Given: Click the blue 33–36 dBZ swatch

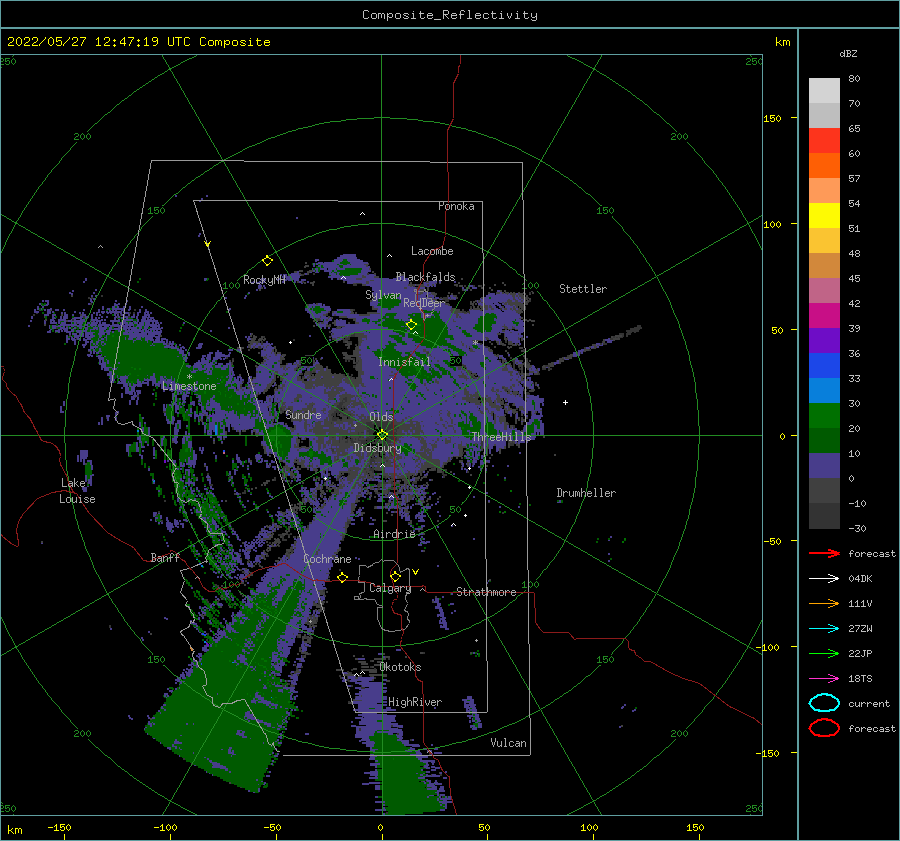Looking at the screenshot, I should [x=824, y=366].
